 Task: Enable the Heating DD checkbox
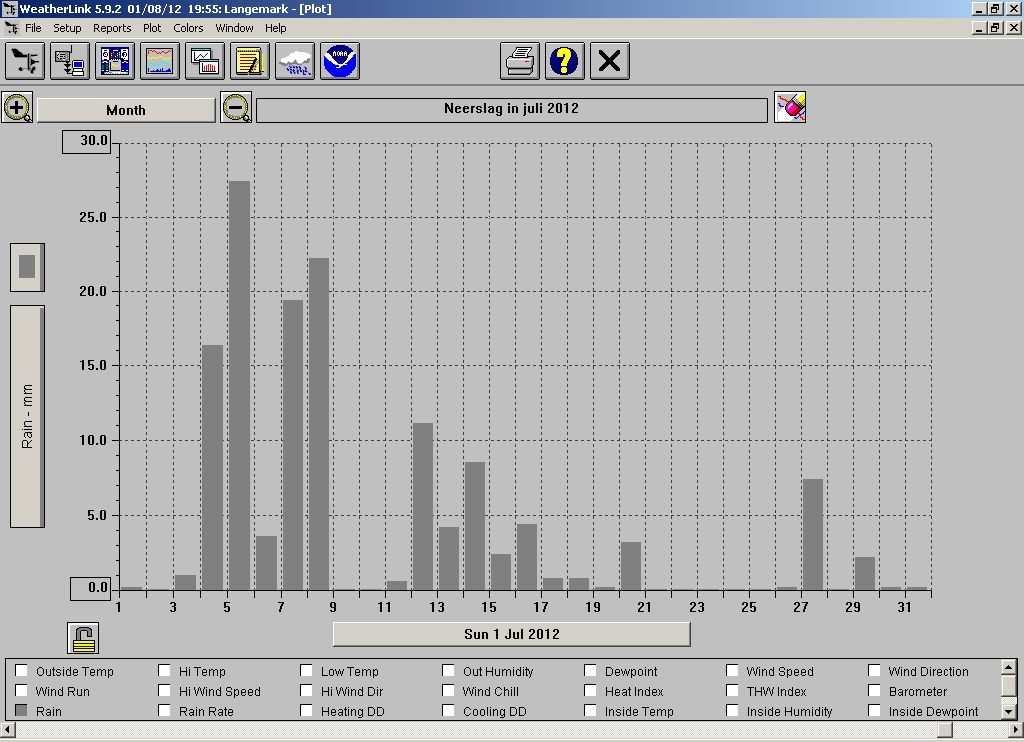pyautogui.click(x=306, y=711)
